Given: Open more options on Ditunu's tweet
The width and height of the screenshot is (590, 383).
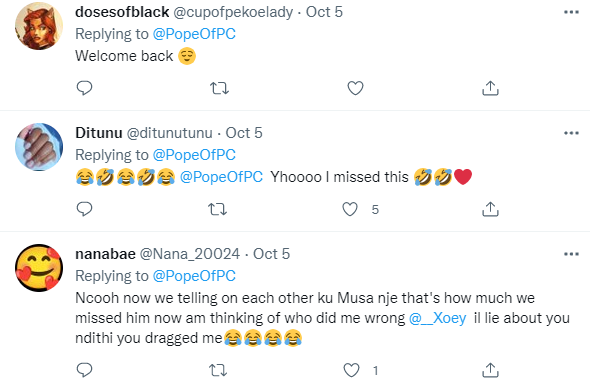Looking at the screenshot, I should click(x=571, y=133).
